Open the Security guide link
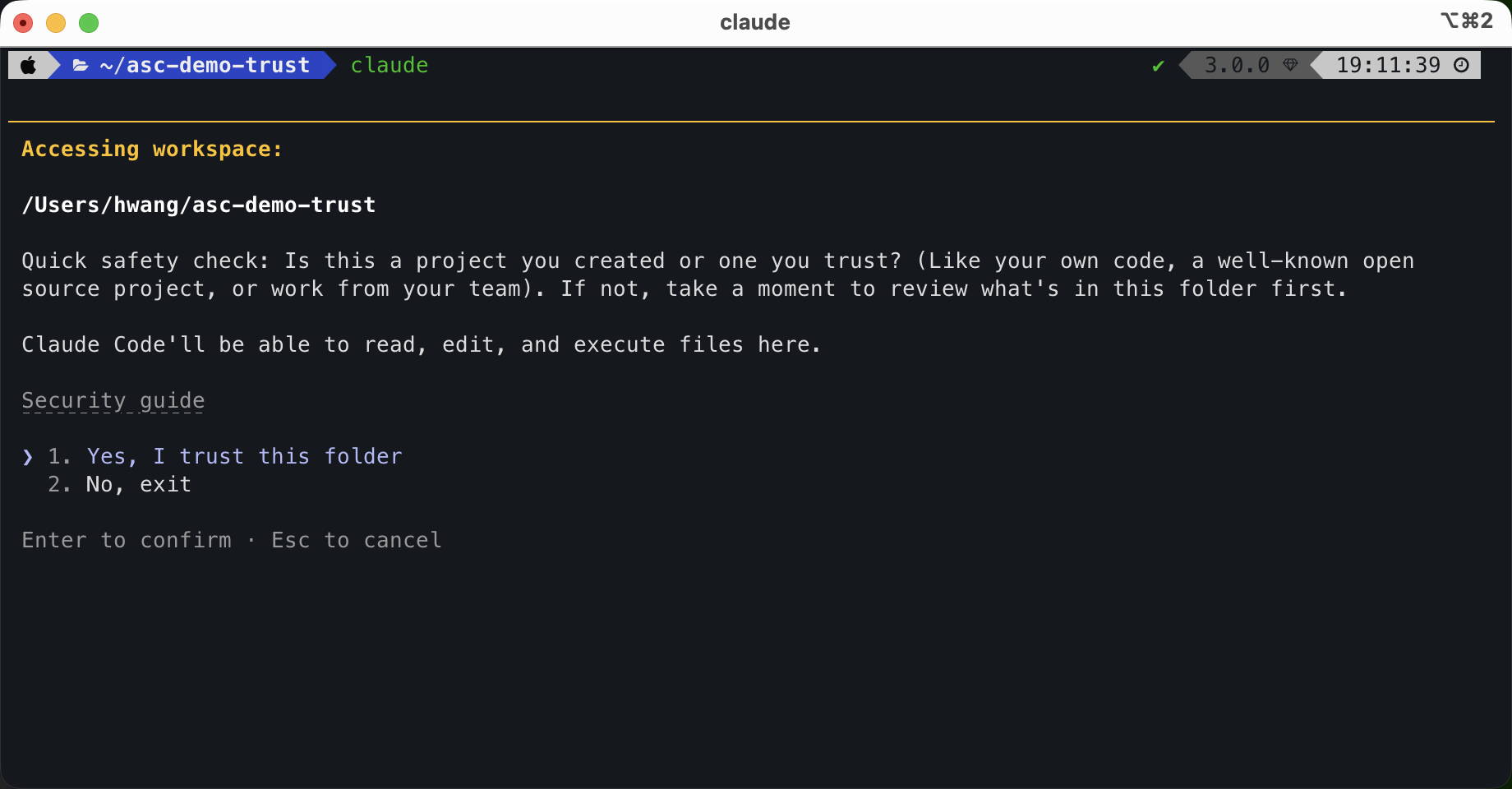This screenshot has height=789, width=1512. pos(113,400)
